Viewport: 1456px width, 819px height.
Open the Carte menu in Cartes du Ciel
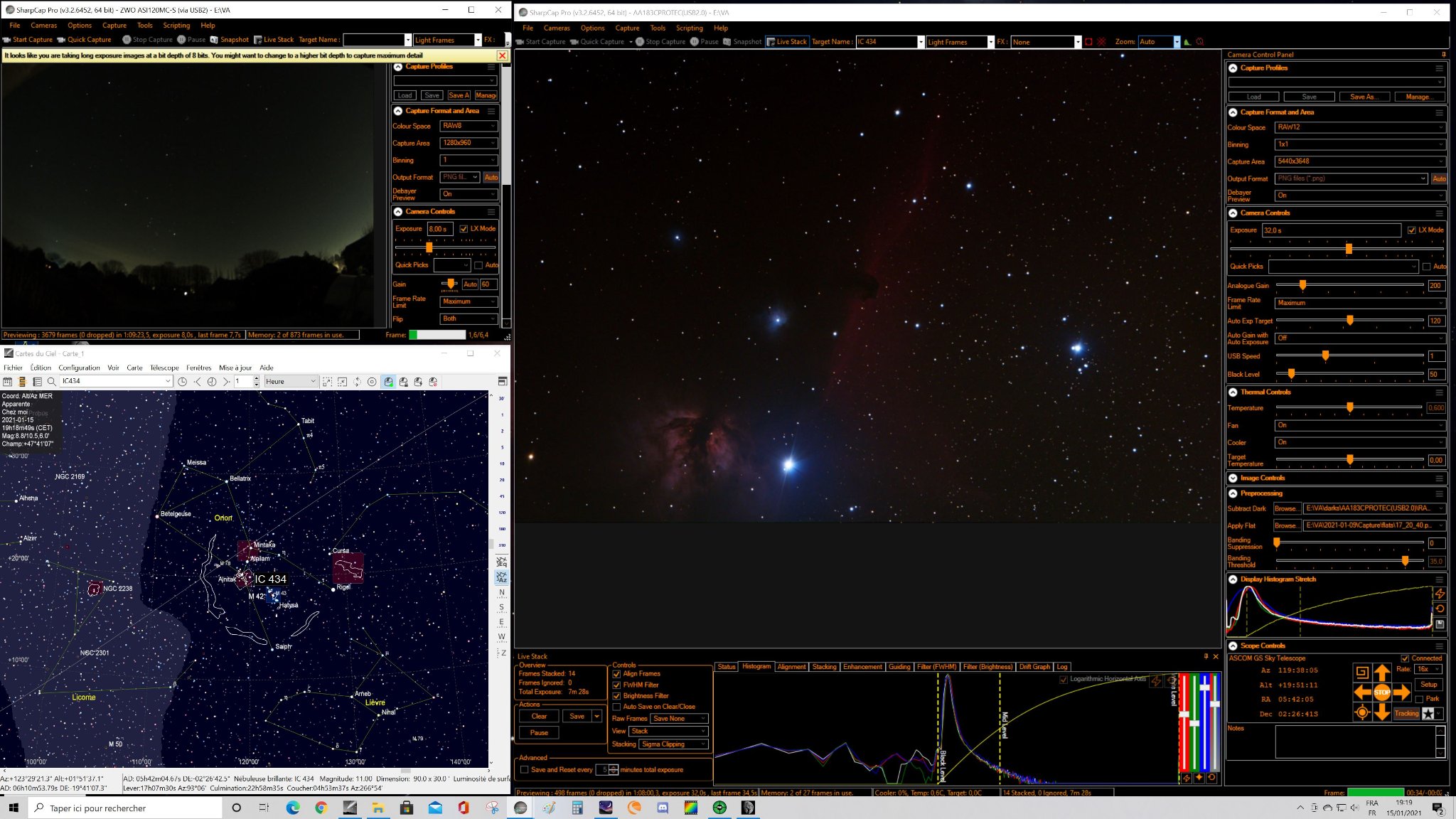(x=134, y=368)
